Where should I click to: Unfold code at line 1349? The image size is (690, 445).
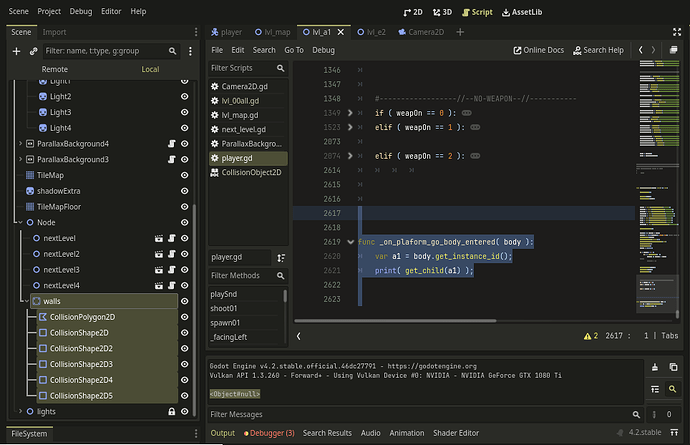coord(350,113)
